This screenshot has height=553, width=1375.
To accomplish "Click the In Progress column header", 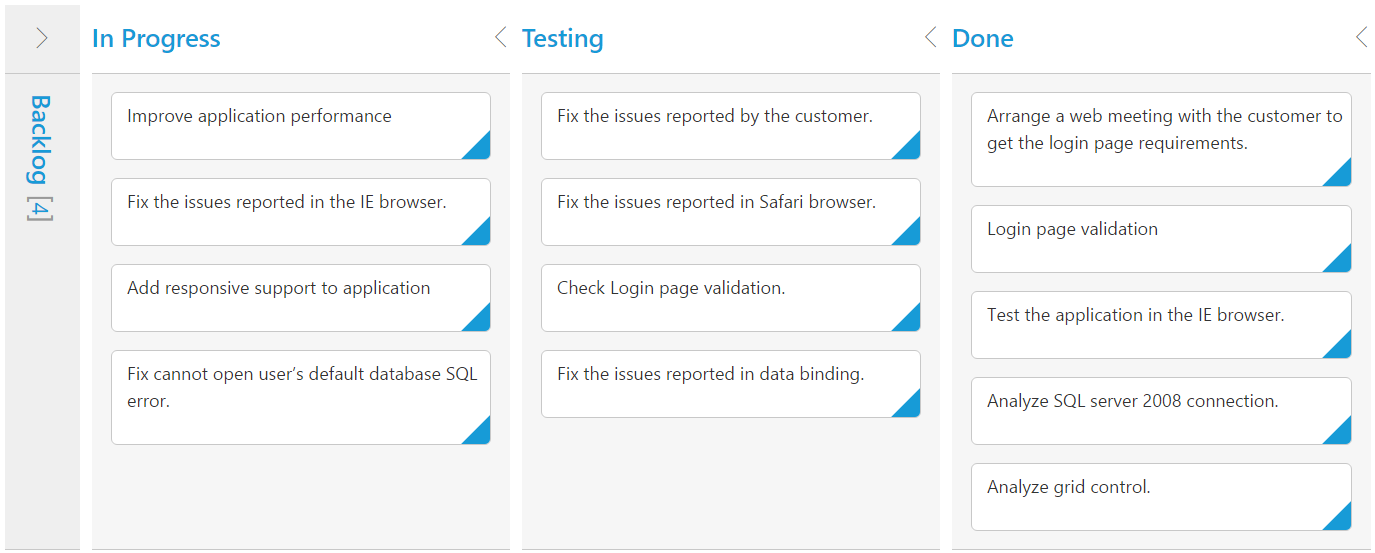I will pyautogui.click(x=156, y=38).
